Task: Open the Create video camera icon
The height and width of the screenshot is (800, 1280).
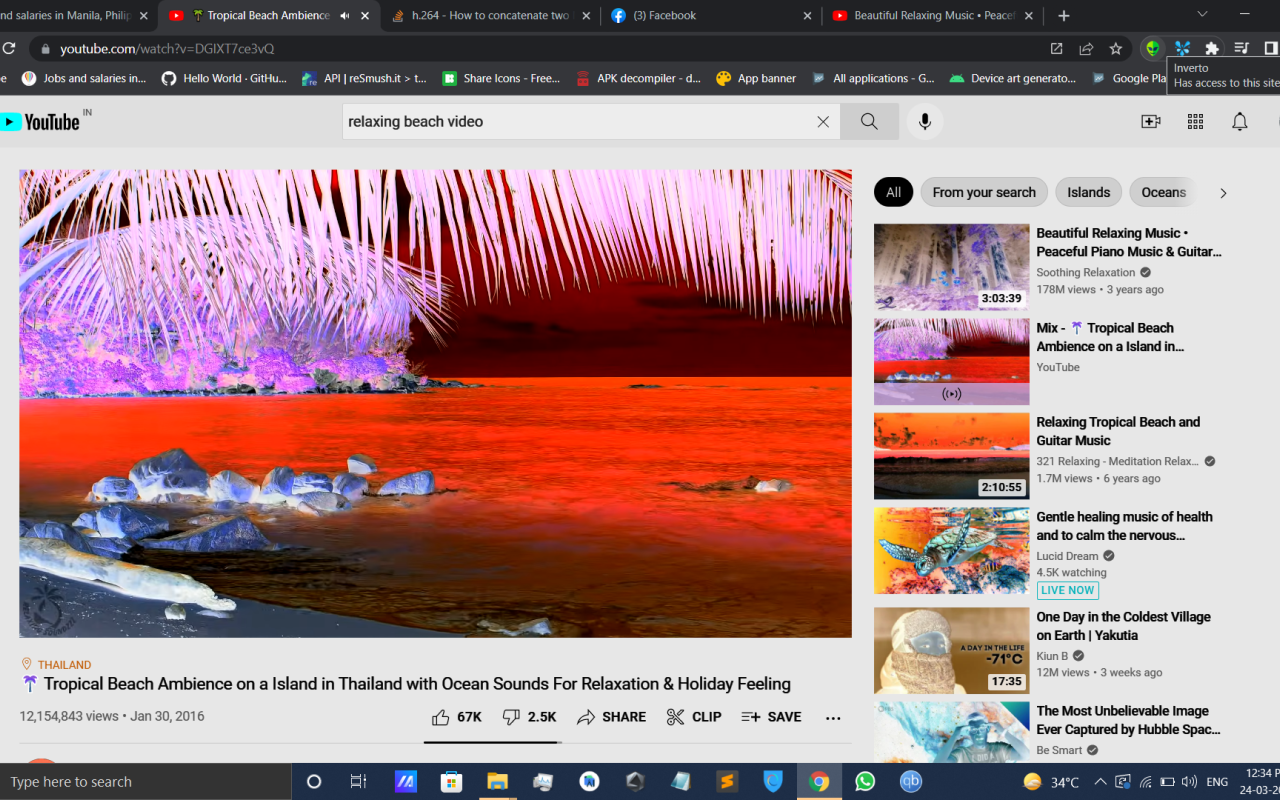Action: 1150,121
